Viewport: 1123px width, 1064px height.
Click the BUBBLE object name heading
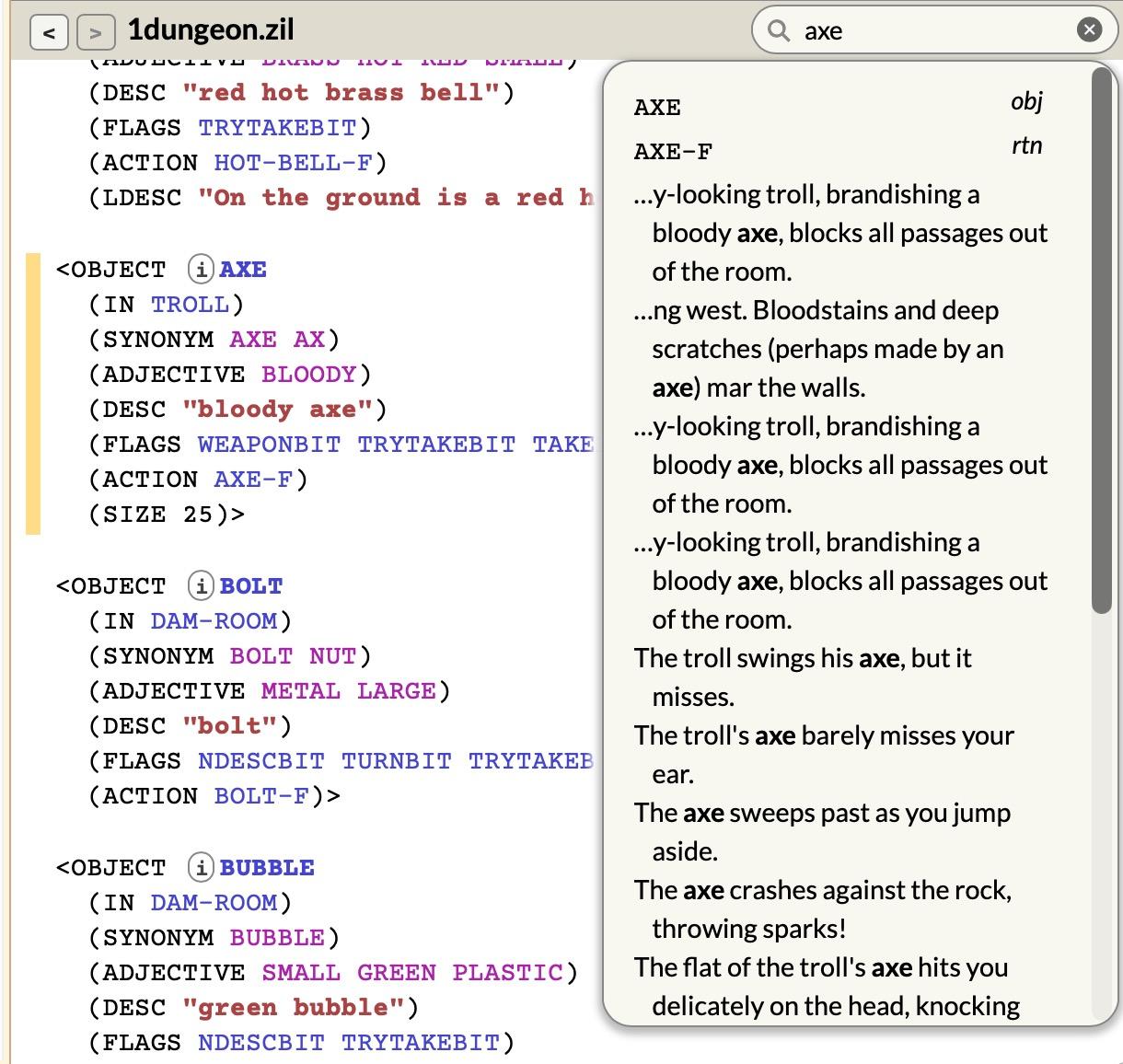[x=267, y=868]
